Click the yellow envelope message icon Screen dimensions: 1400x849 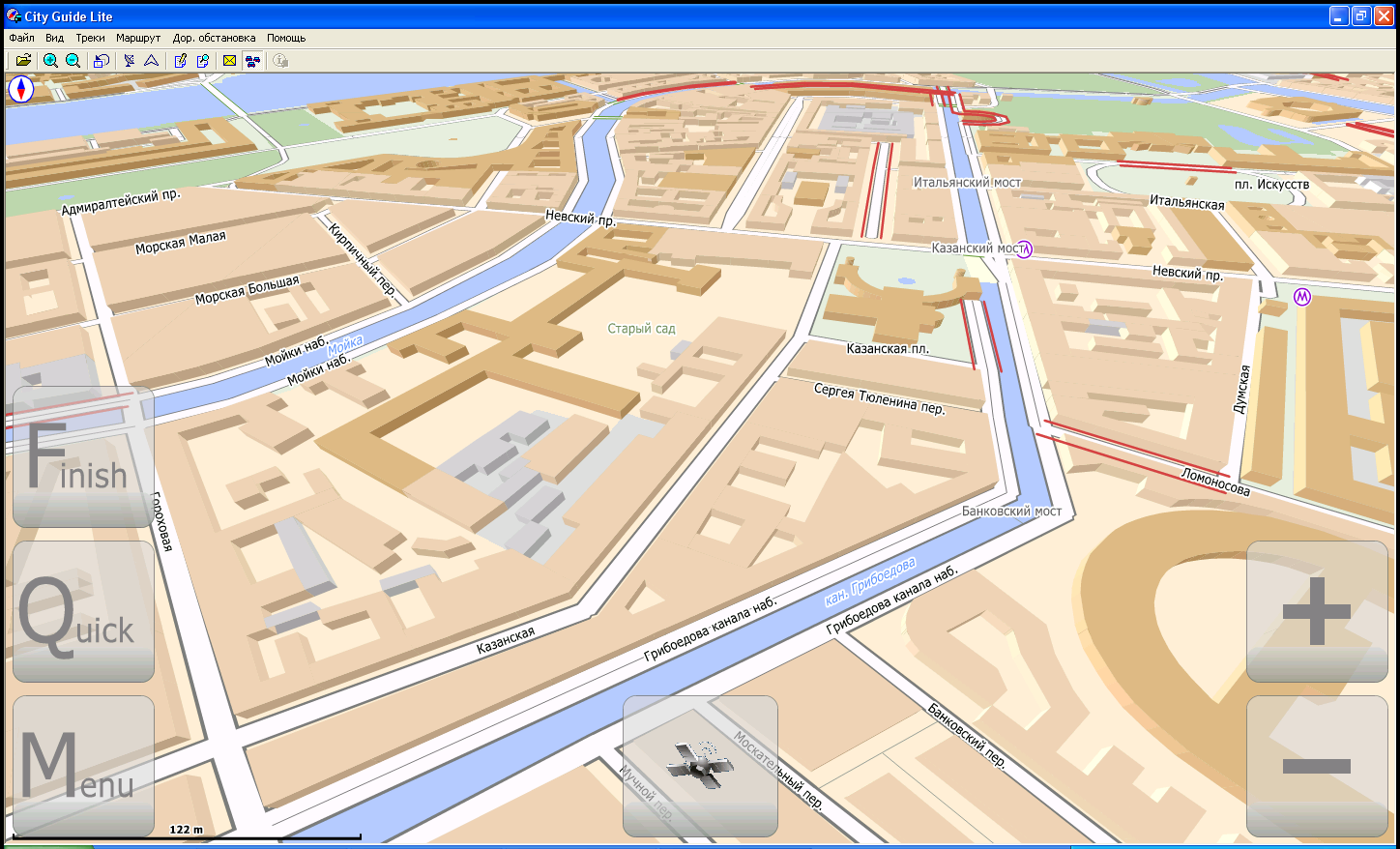pos(230,61)
